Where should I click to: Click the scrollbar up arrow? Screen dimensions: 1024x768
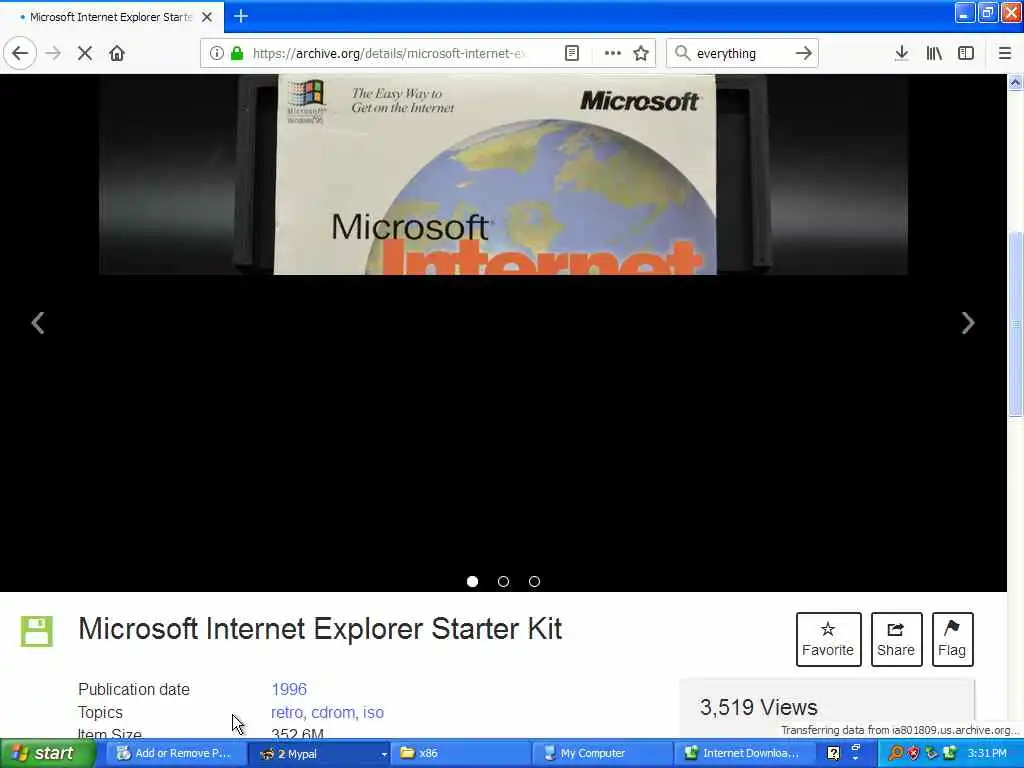pyautogui.click(x=1015, y=82)
